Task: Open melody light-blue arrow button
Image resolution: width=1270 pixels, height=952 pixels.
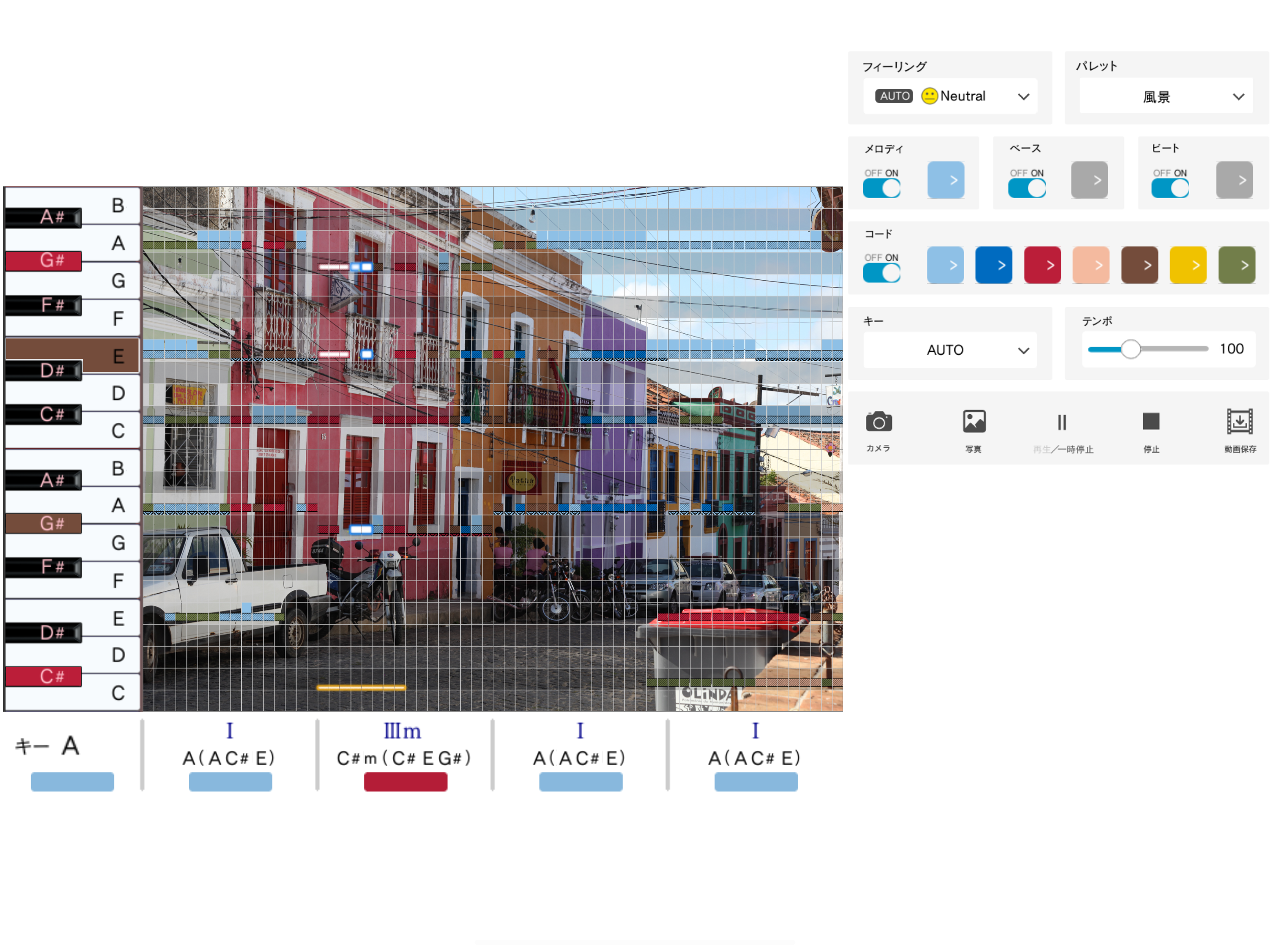Action: coord(946,180)
